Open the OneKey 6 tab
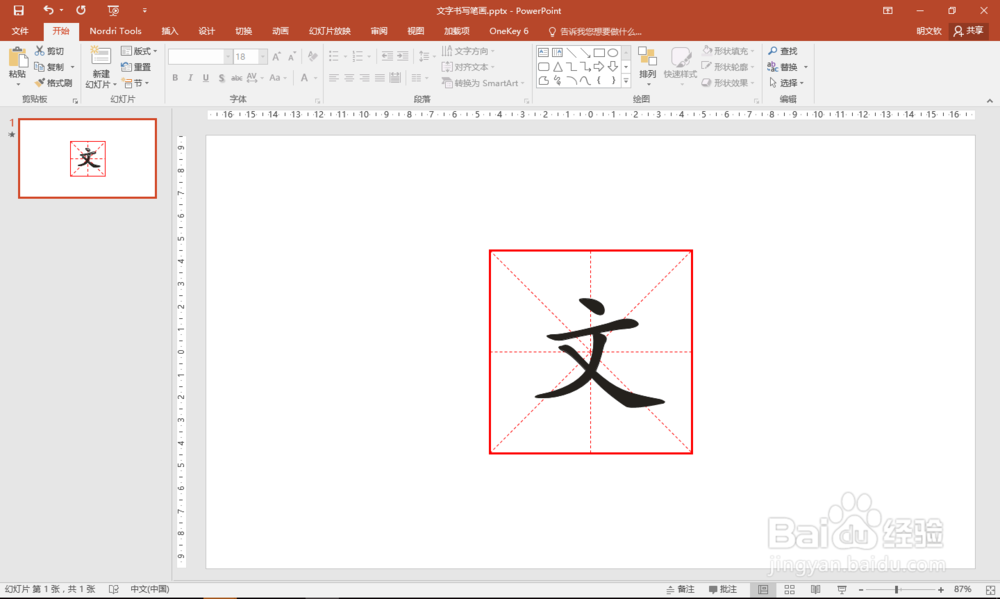 pyautogui.click(x=509, y=31)
